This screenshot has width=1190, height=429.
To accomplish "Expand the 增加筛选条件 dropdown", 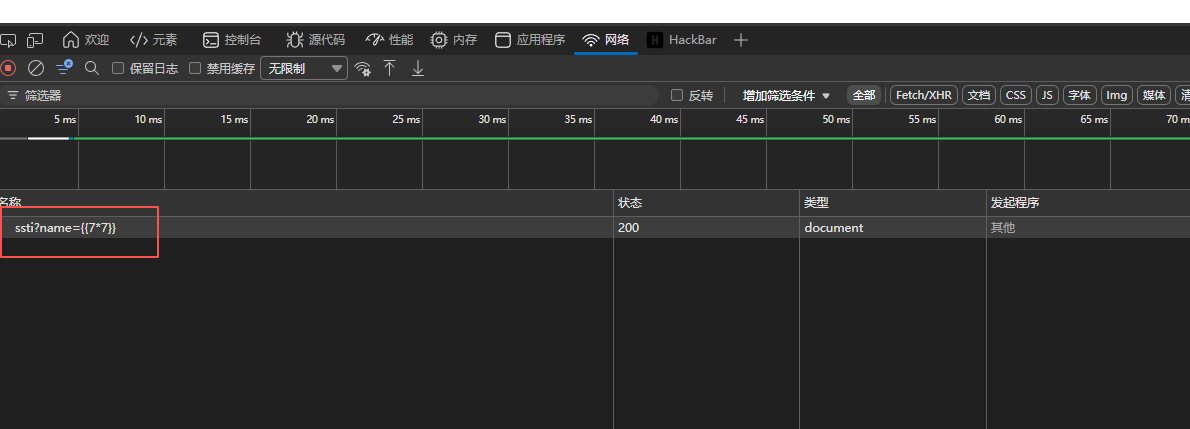I will coord(786,96).
